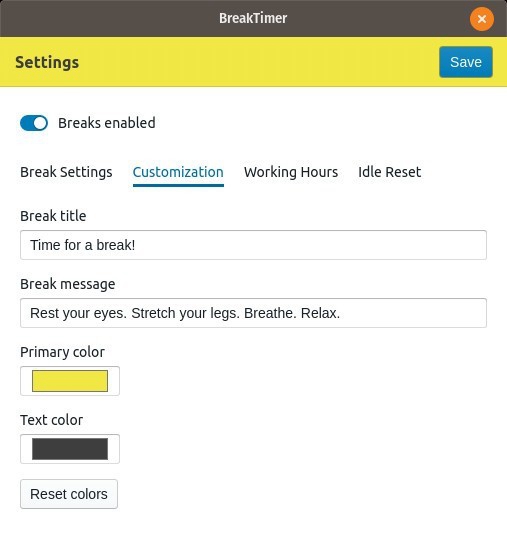This screenshot has width=507, height=550.
Task: Close the BreakTimer window with orange X
Action: pos(482,19)
